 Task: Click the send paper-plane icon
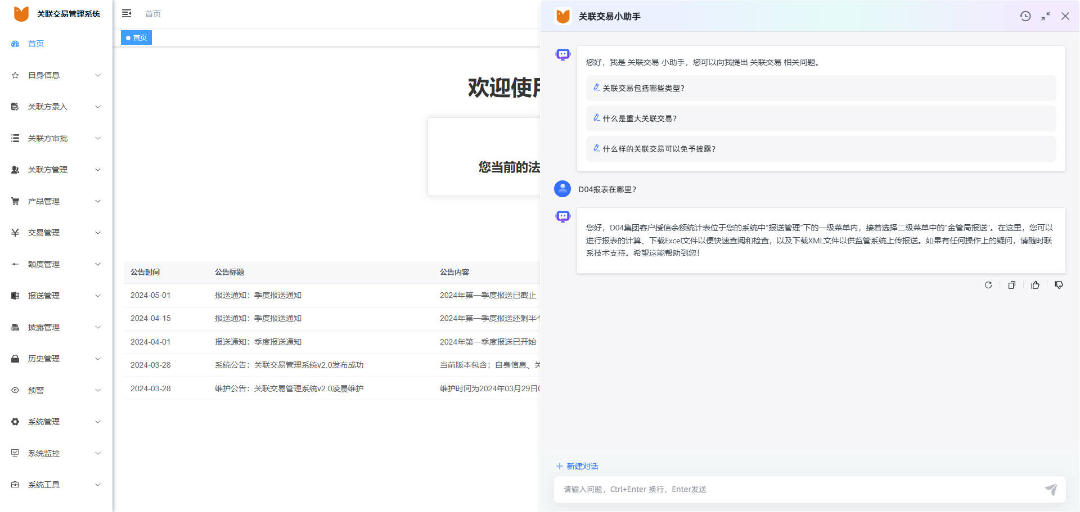(1051, 489)
